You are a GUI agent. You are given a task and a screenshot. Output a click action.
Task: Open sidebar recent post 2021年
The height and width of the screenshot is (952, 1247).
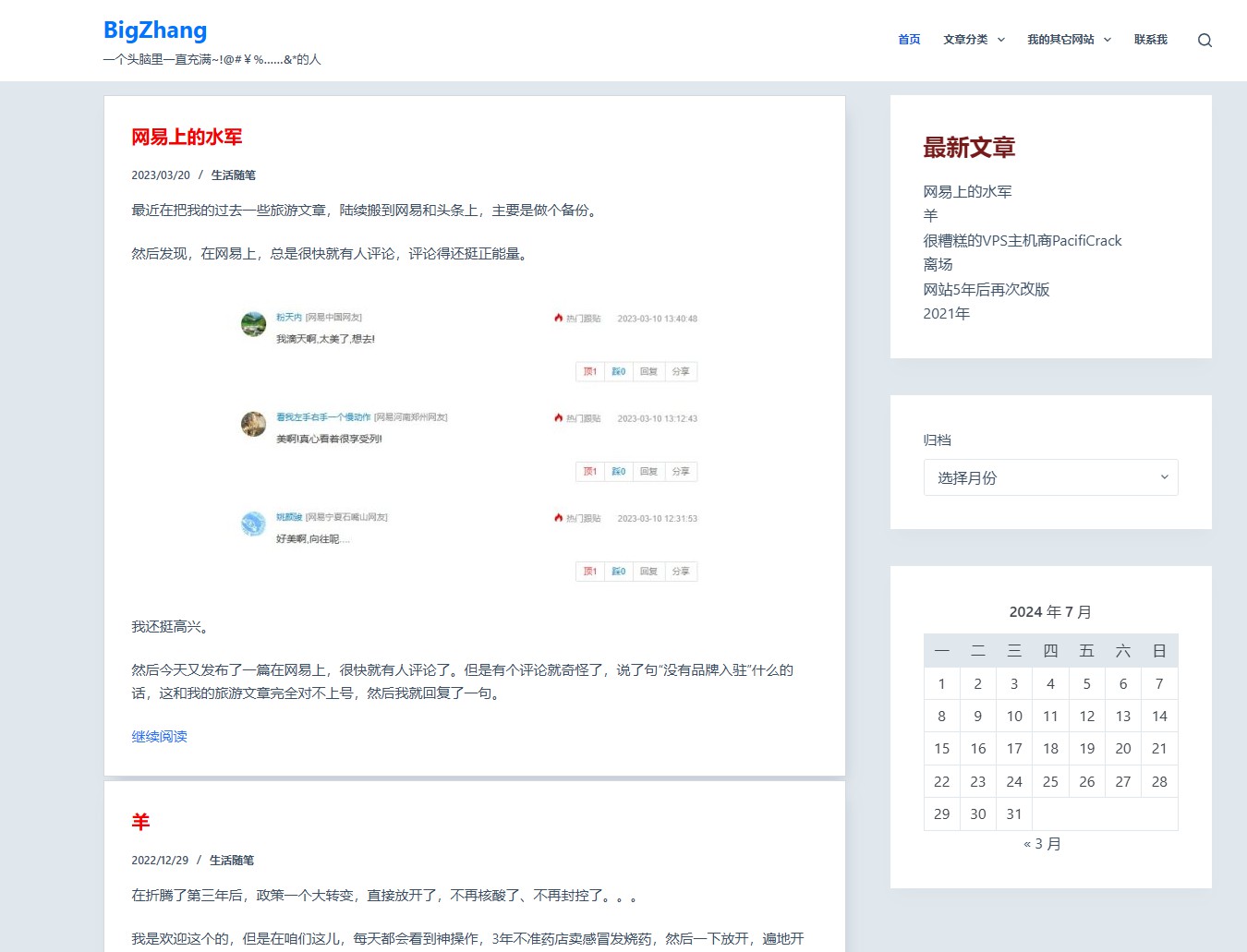(x=947, y=313)
